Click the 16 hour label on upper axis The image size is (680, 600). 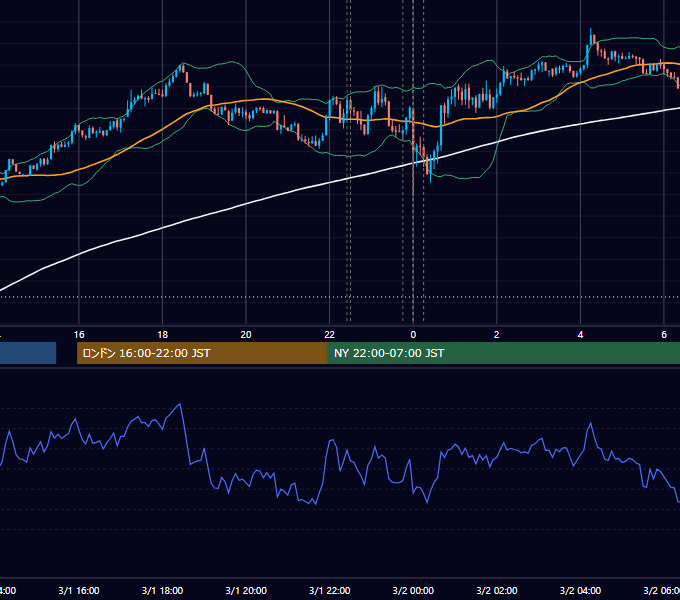(79, 335)
